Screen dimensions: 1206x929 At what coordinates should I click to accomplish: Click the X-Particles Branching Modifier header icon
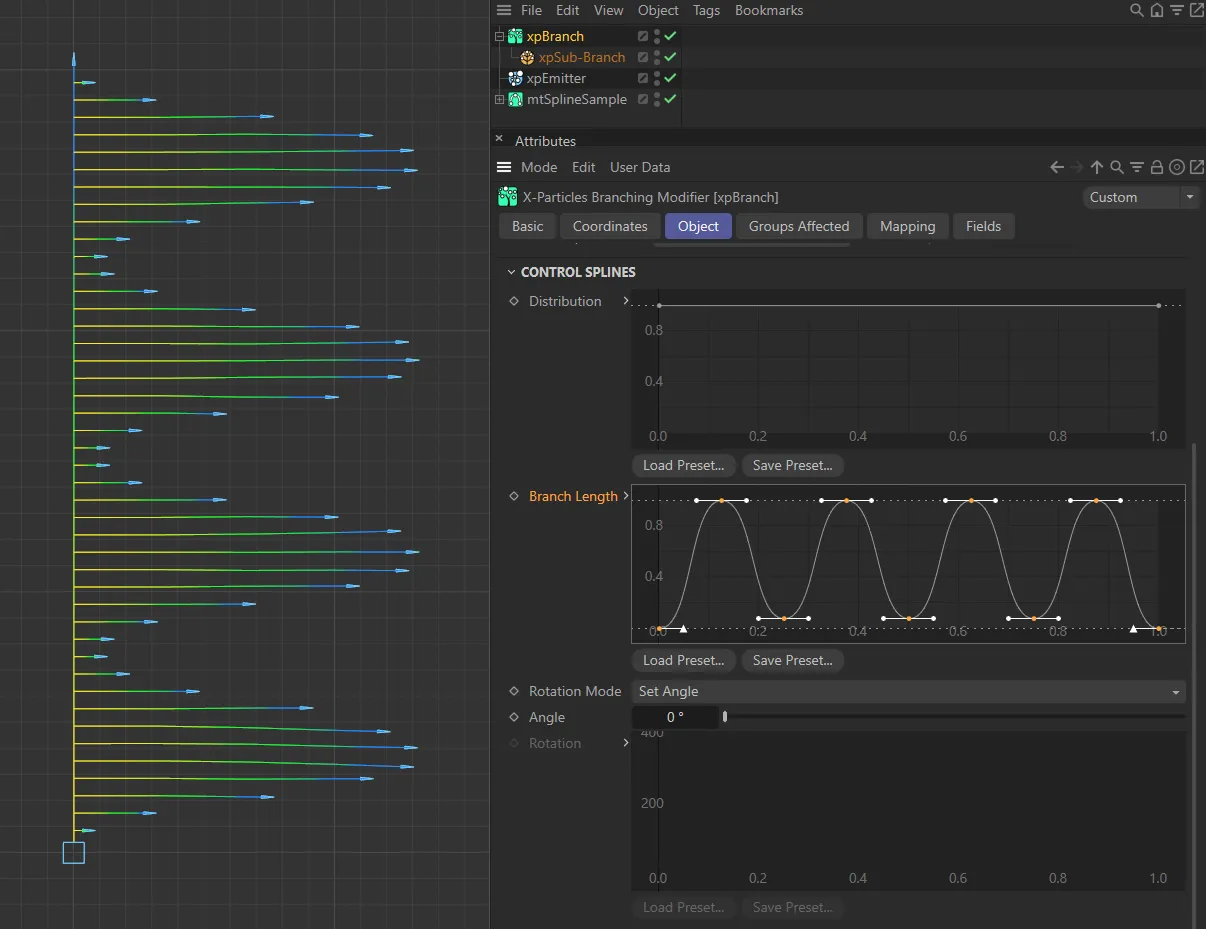tap(507, 197)
